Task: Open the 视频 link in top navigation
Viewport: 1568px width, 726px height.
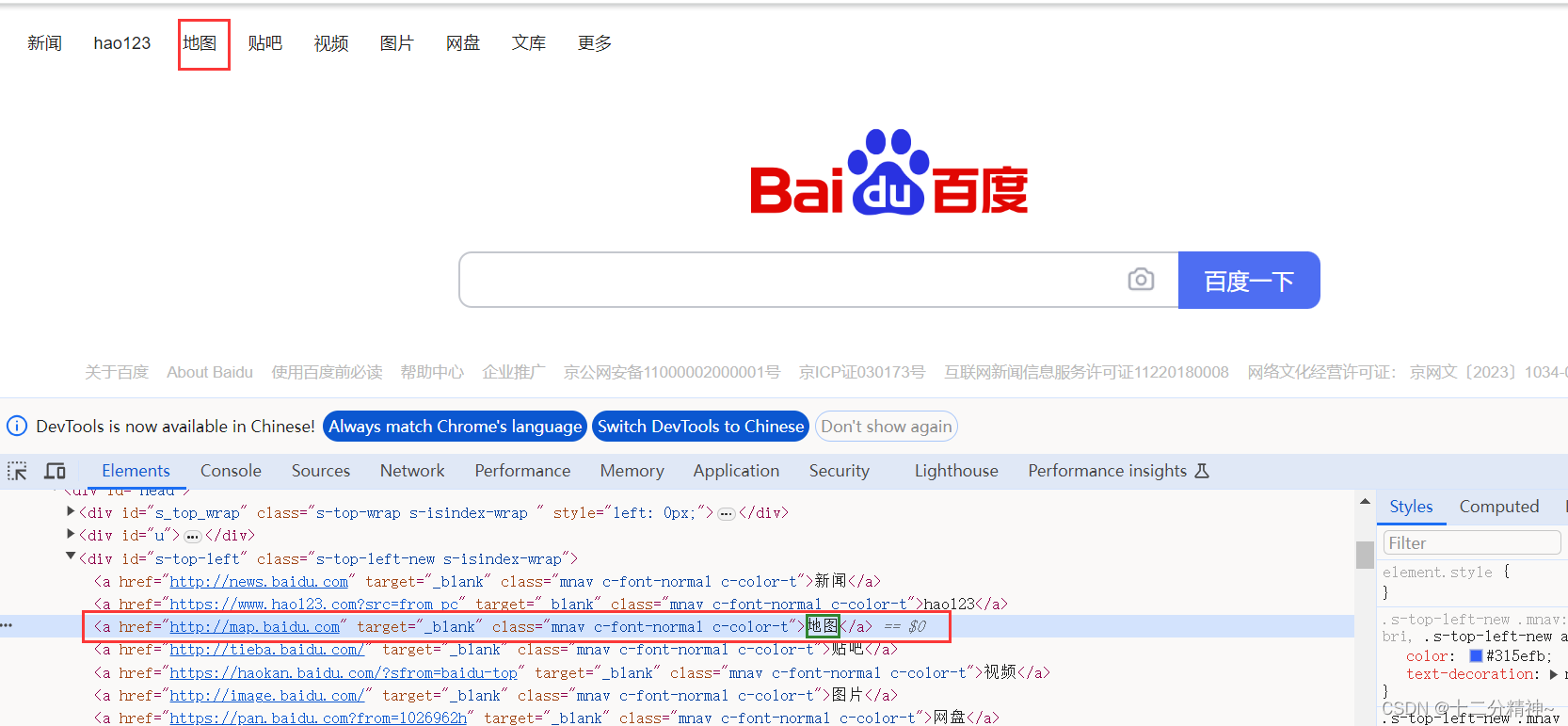Action: 331,43
